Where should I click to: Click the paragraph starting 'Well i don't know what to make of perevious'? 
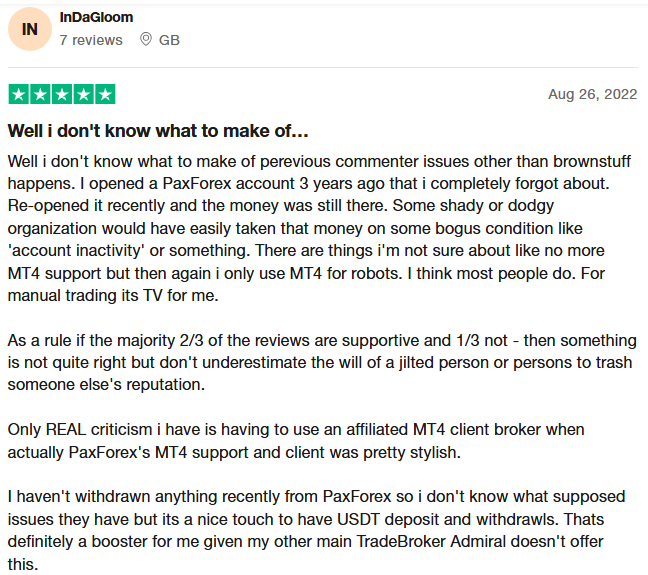319,228
